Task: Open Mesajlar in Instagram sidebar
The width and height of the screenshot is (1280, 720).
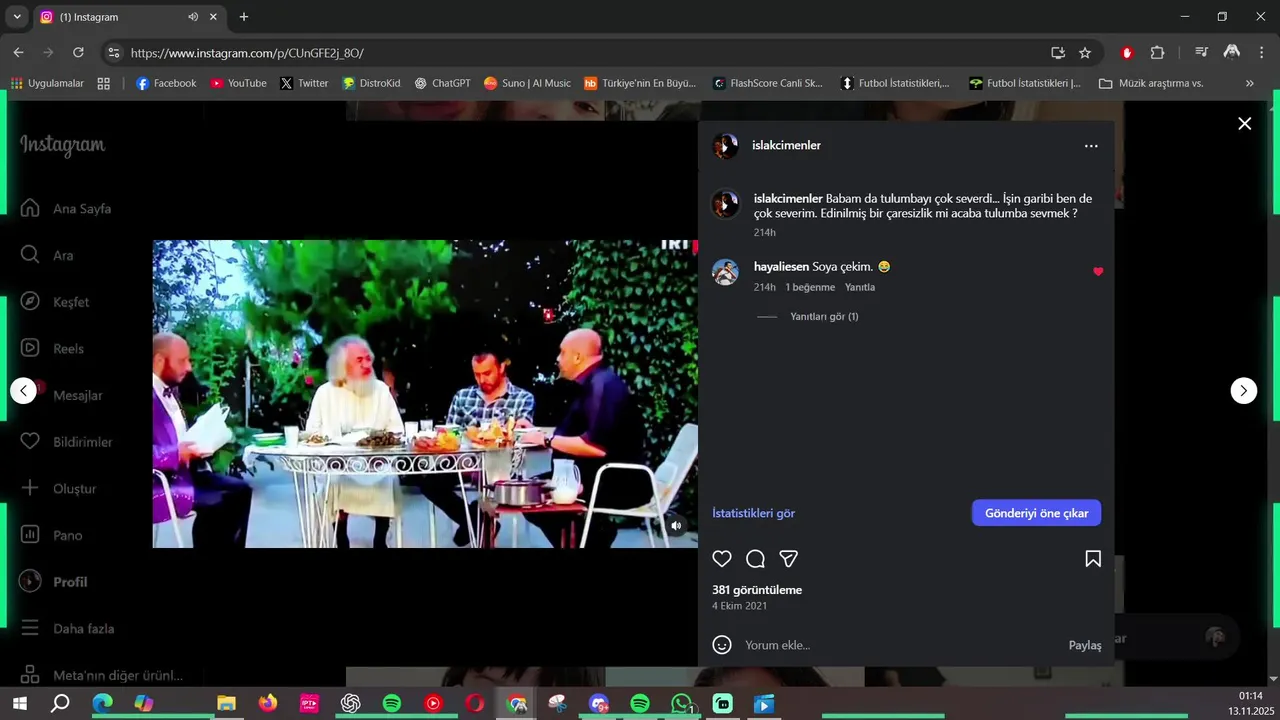Action: [x=62, y=395]
